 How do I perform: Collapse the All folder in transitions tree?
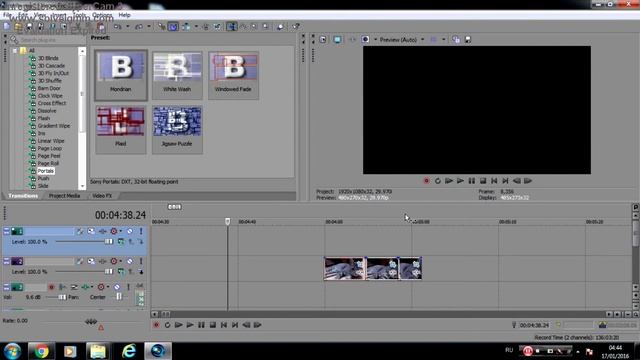(15, 51)
